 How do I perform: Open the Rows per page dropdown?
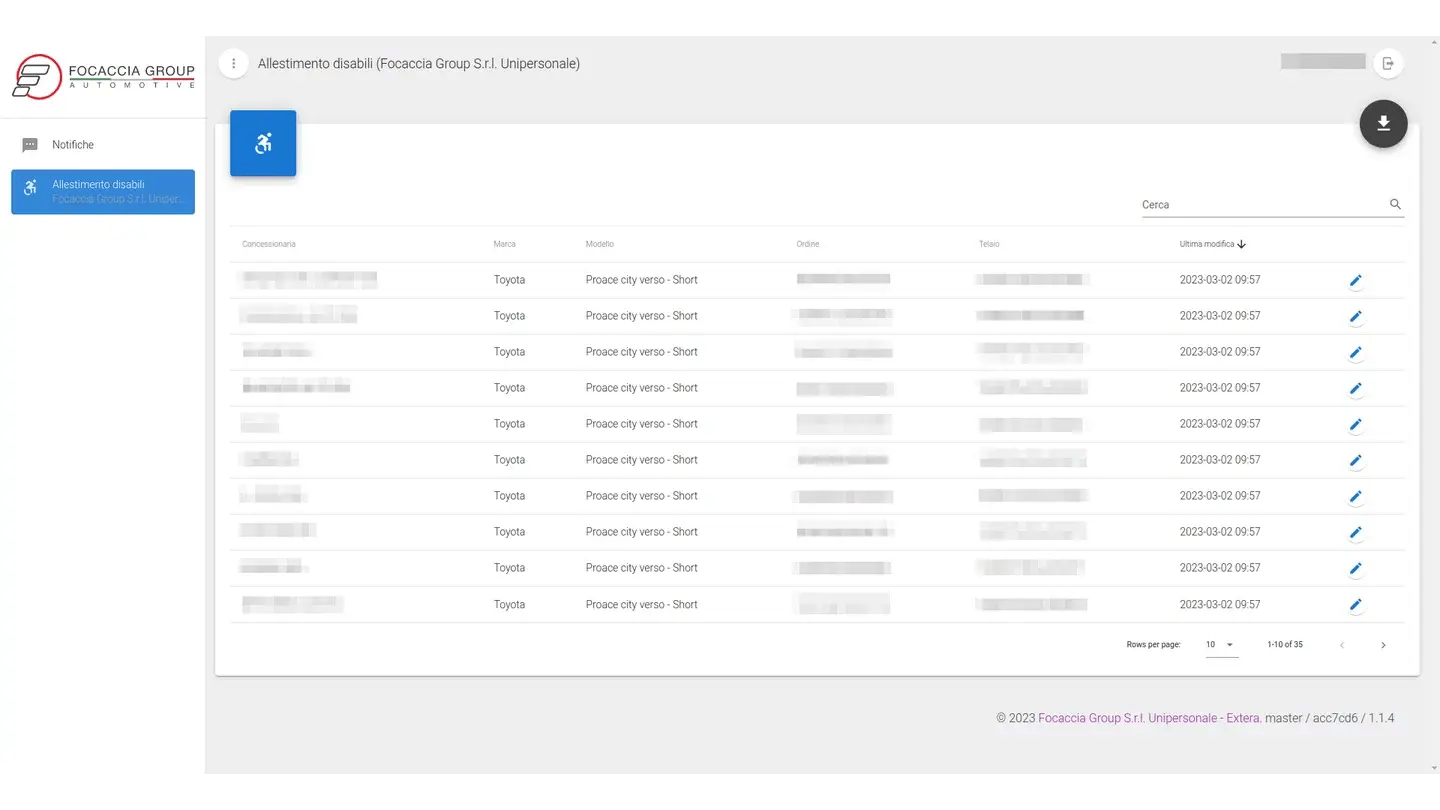(1220, 645)
